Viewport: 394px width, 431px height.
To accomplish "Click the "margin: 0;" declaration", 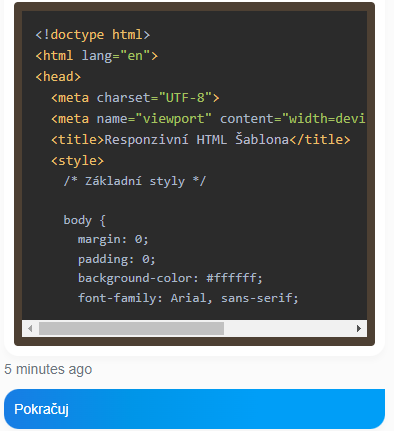I will tap(113, 239).
